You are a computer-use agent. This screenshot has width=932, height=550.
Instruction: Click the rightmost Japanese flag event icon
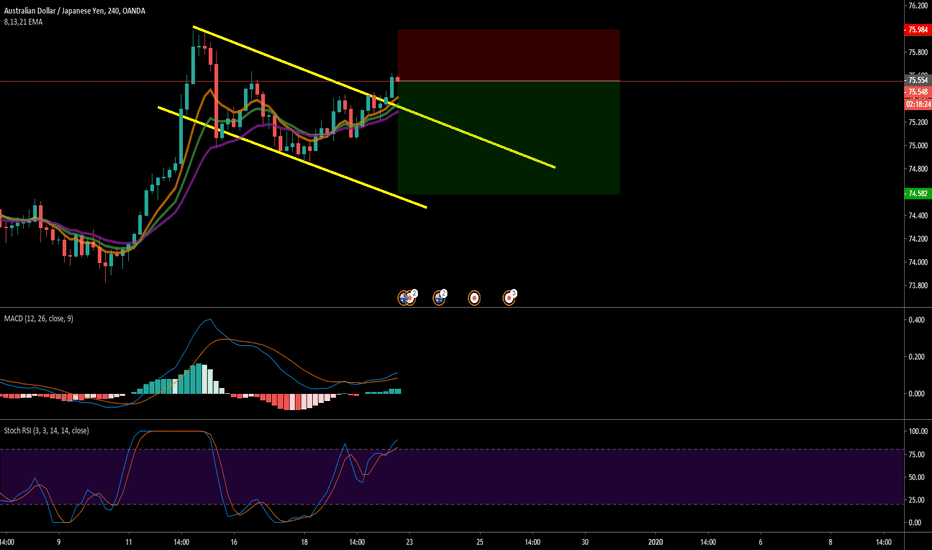[509, 297]
